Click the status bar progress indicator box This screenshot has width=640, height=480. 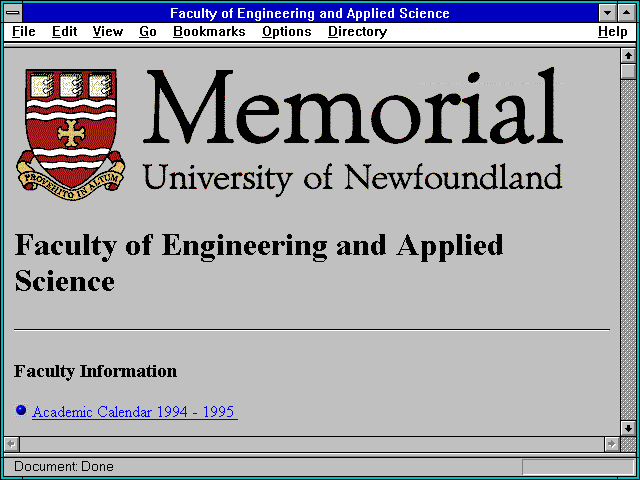(578, 467)
